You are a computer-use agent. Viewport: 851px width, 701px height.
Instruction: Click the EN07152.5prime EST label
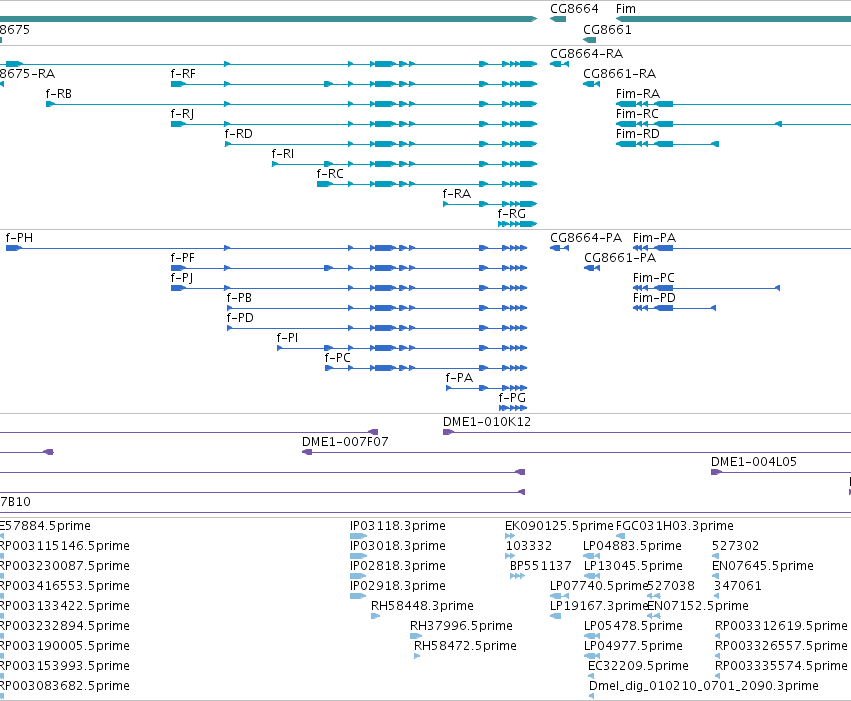tap(698, 606)
